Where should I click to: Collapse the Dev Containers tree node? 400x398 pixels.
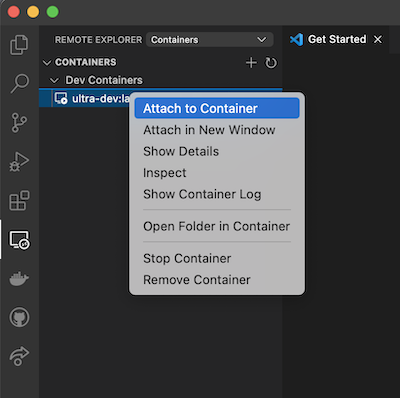click(x=54, y=80)
